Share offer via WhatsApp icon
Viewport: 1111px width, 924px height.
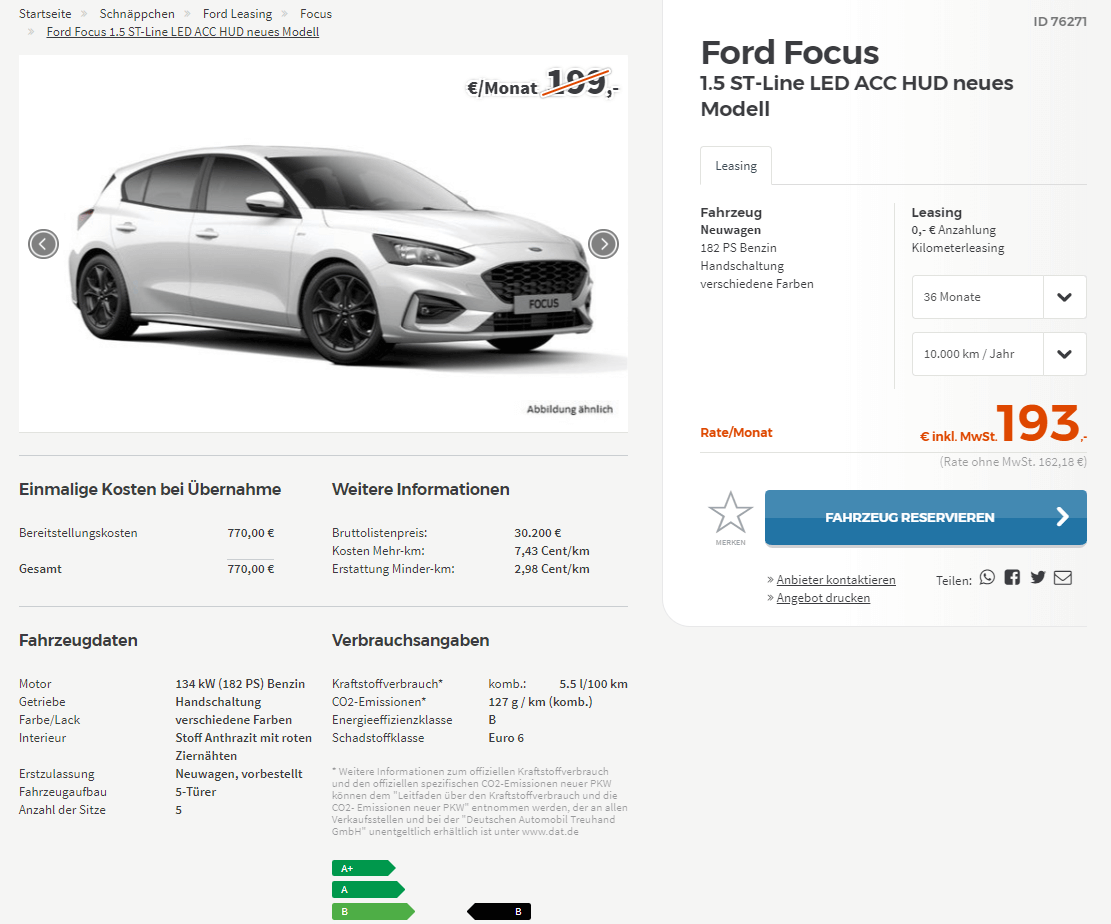point(987,578)
